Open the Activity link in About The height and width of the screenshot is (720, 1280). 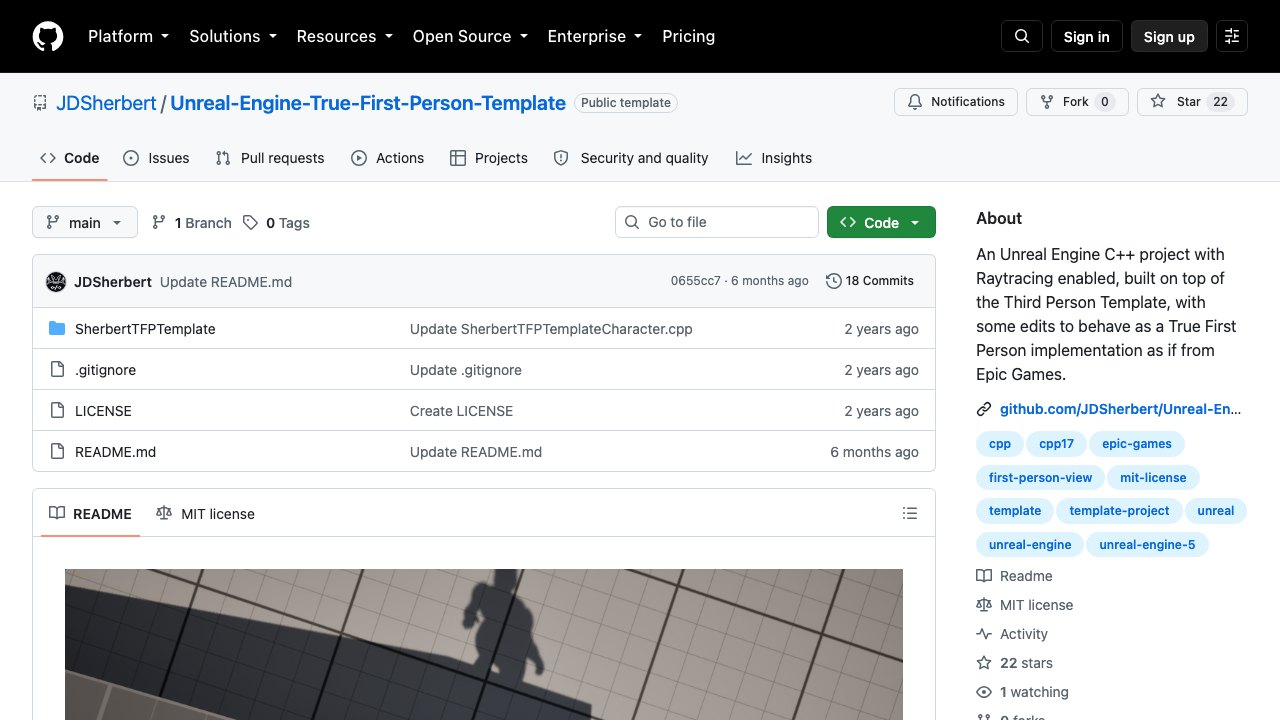point(1012,634)
